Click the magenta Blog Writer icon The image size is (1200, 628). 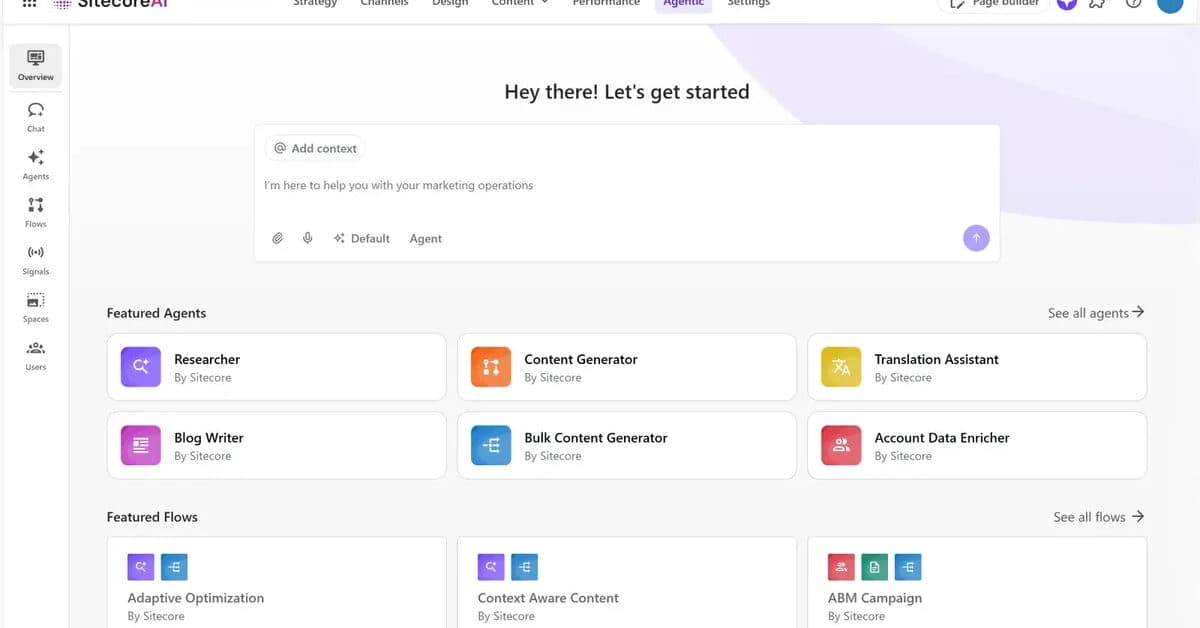click(x=141, y=445)
